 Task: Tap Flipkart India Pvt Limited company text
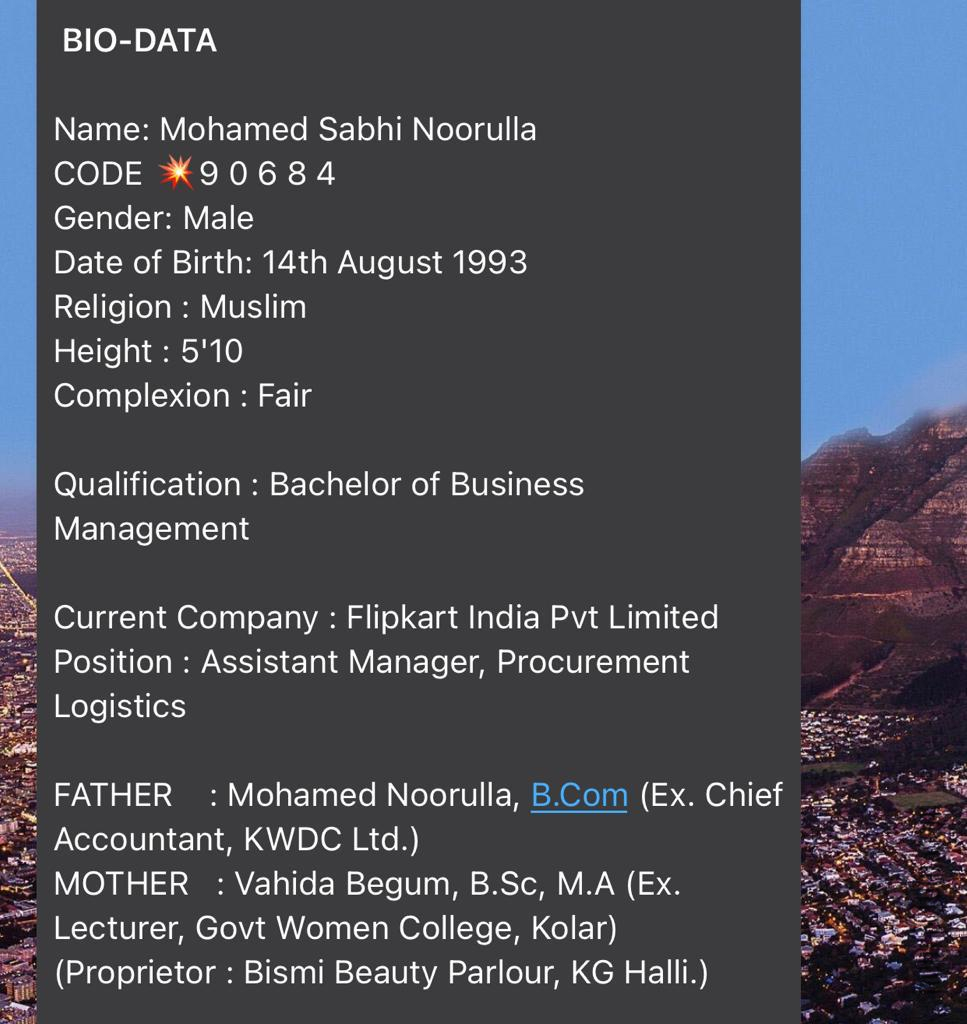click(532, 617)
